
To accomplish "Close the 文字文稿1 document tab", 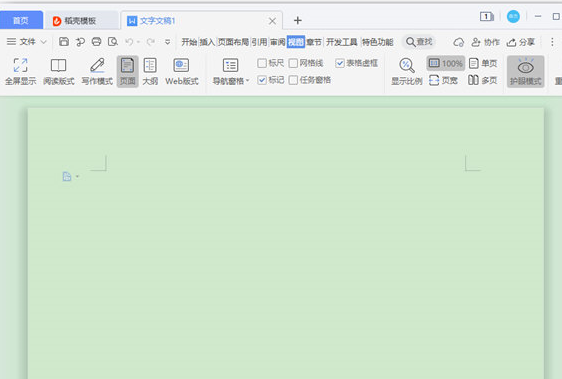I will [272, 21].
